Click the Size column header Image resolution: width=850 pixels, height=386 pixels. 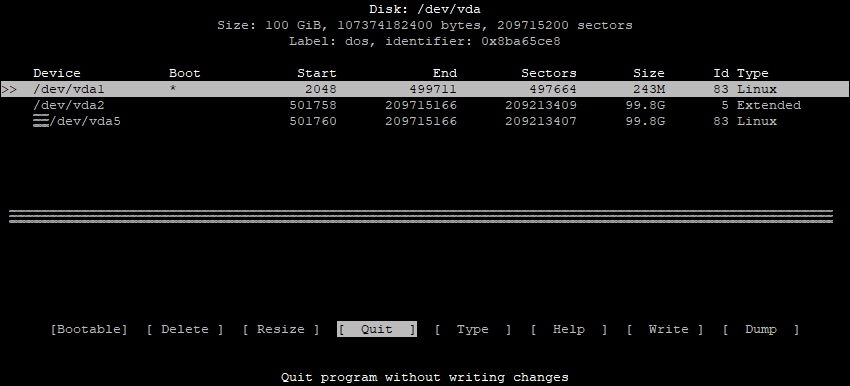[648, 73]
